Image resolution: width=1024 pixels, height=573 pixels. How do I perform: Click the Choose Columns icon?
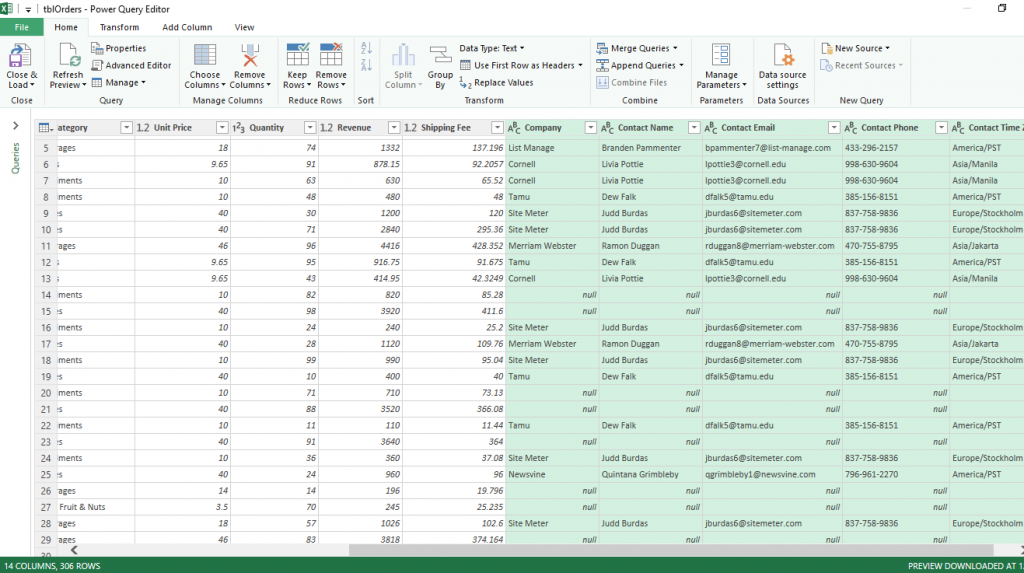coord(204,56)
